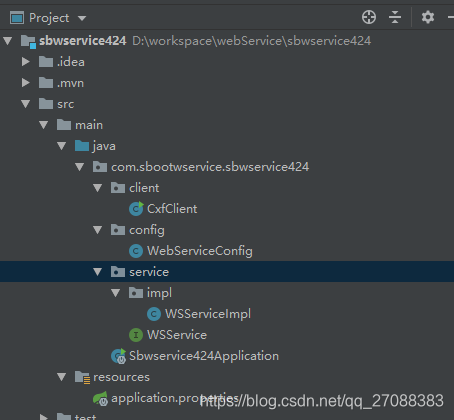The width and height of the screenshot is (454, 420).
Task: Click the client package icon
Action: [118, 188]
